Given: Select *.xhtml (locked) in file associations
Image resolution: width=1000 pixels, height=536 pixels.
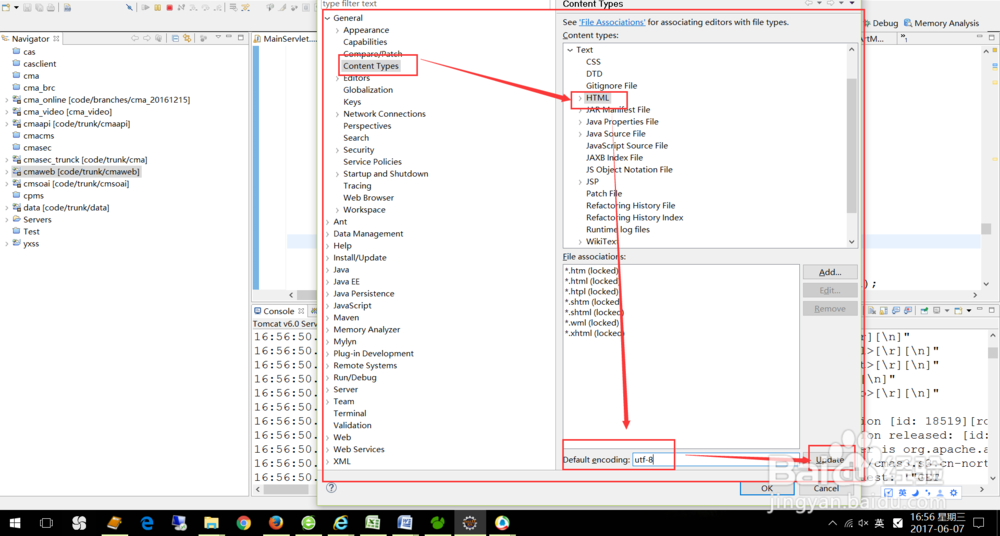Looking at the screenshot, I should [594, 333].
